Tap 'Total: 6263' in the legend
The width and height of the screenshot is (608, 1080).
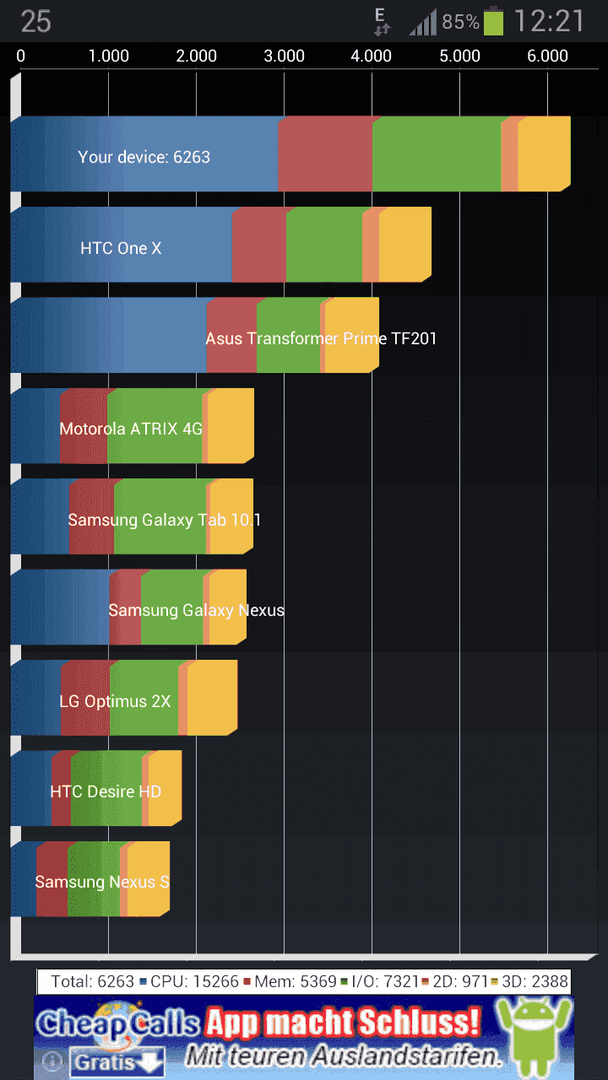(x=92, y=982)
